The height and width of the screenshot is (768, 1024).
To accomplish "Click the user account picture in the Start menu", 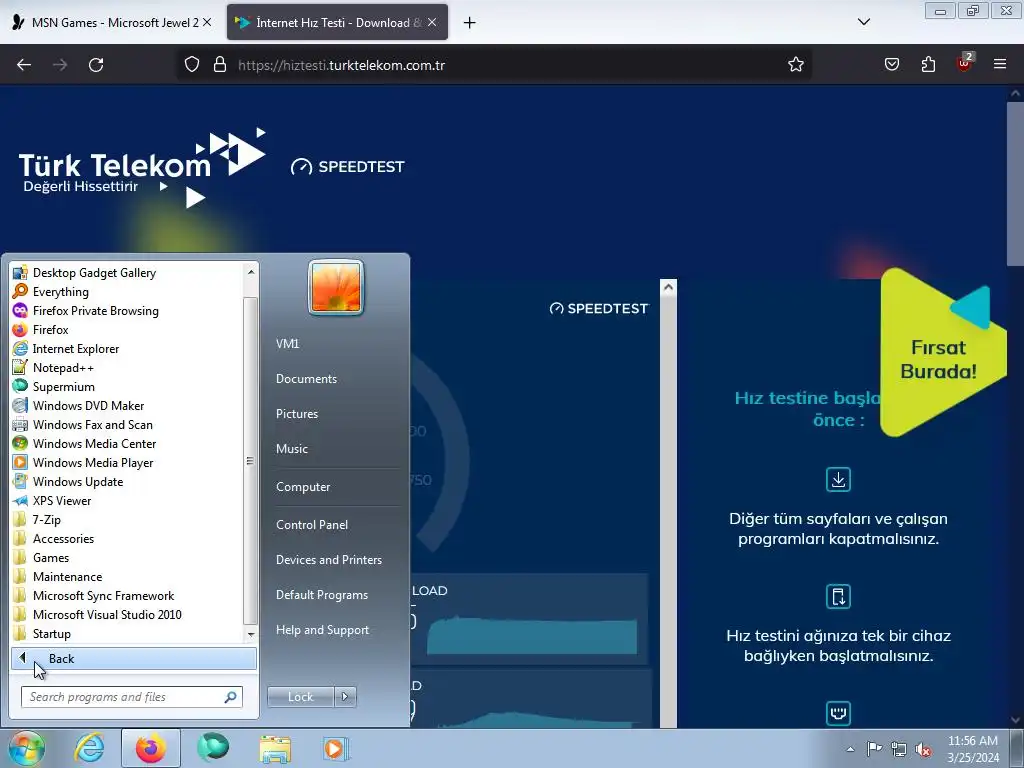I will coord(336,288).
